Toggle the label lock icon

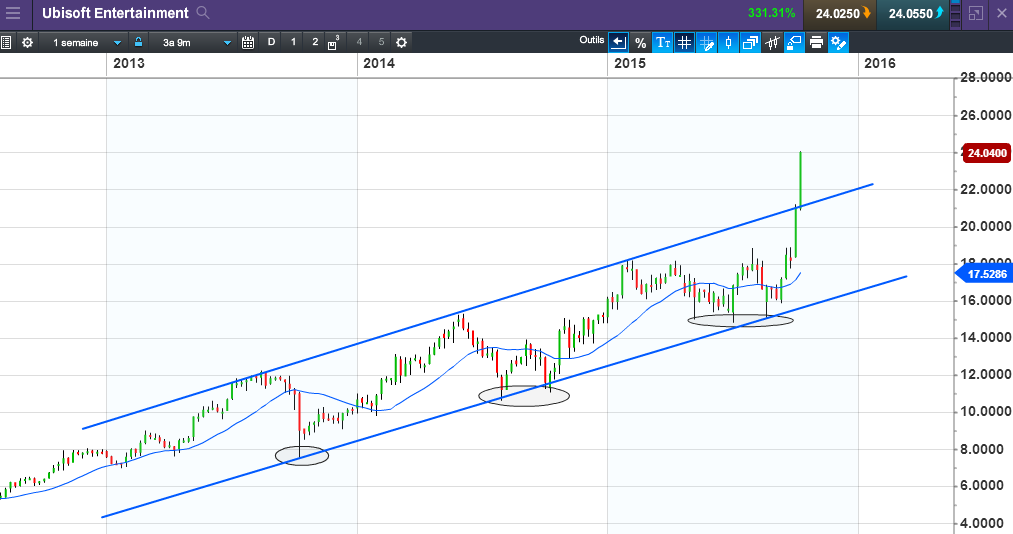tap(794, 43)
